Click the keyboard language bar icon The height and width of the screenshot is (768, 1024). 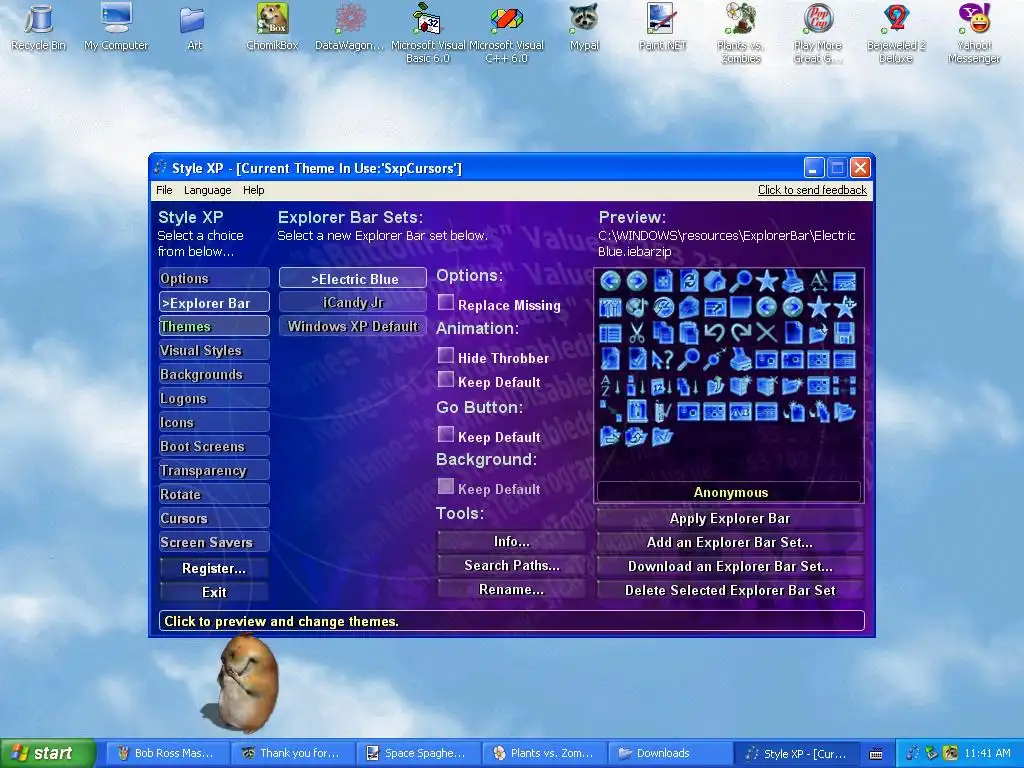click(876, 754)
